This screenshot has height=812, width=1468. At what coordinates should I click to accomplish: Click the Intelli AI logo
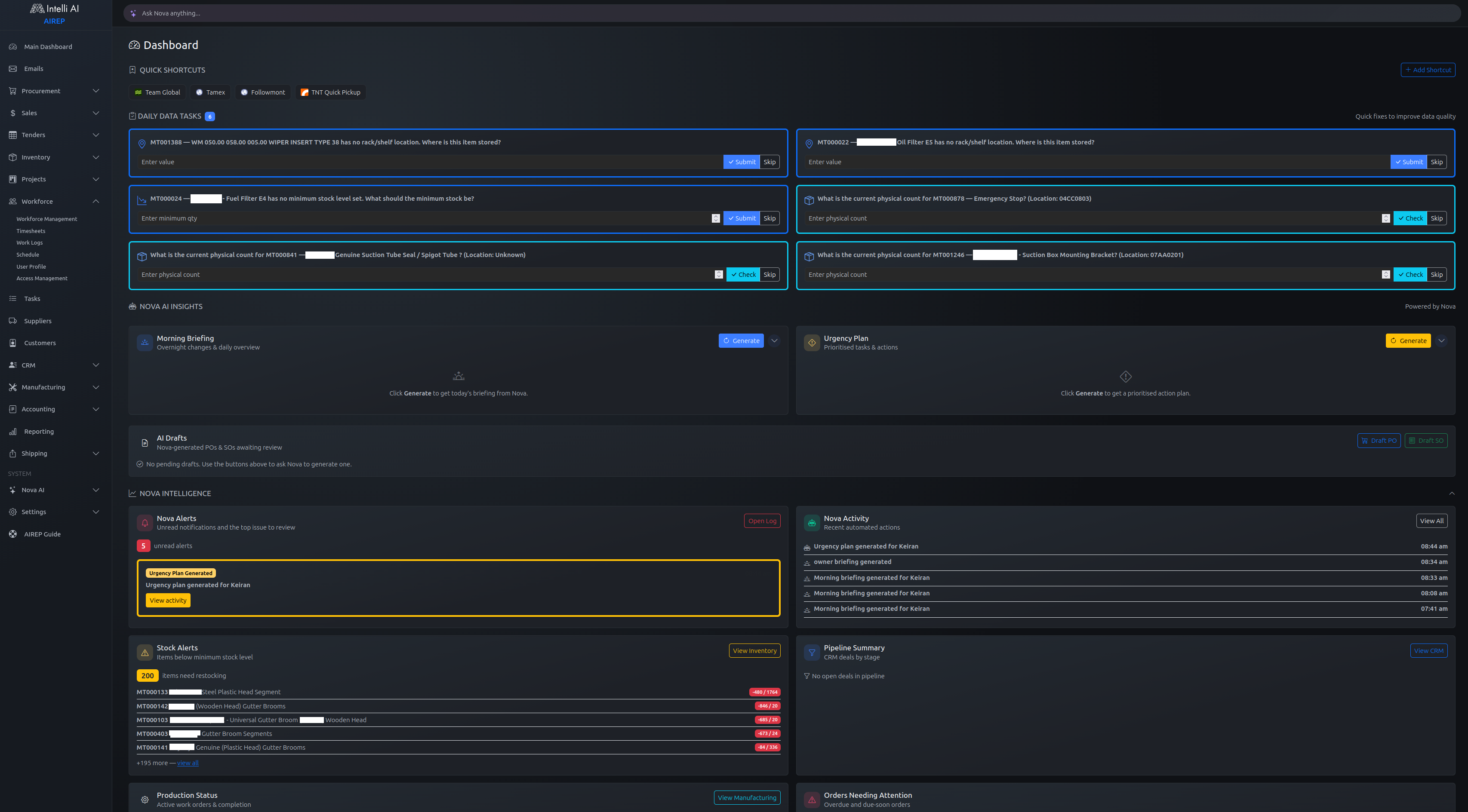click(55, 9)
